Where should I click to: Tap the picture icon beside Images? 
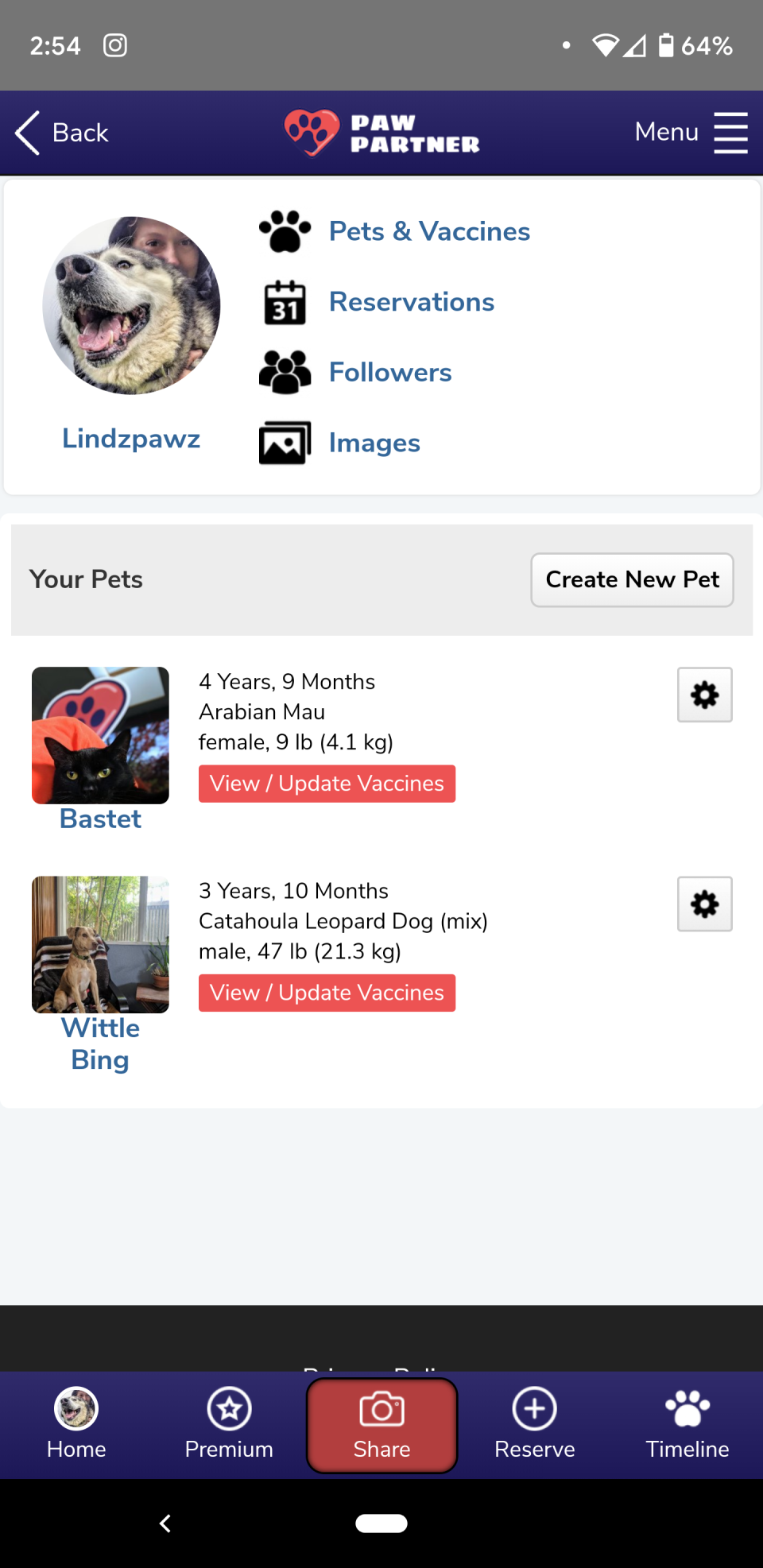[x=285, y=443]
